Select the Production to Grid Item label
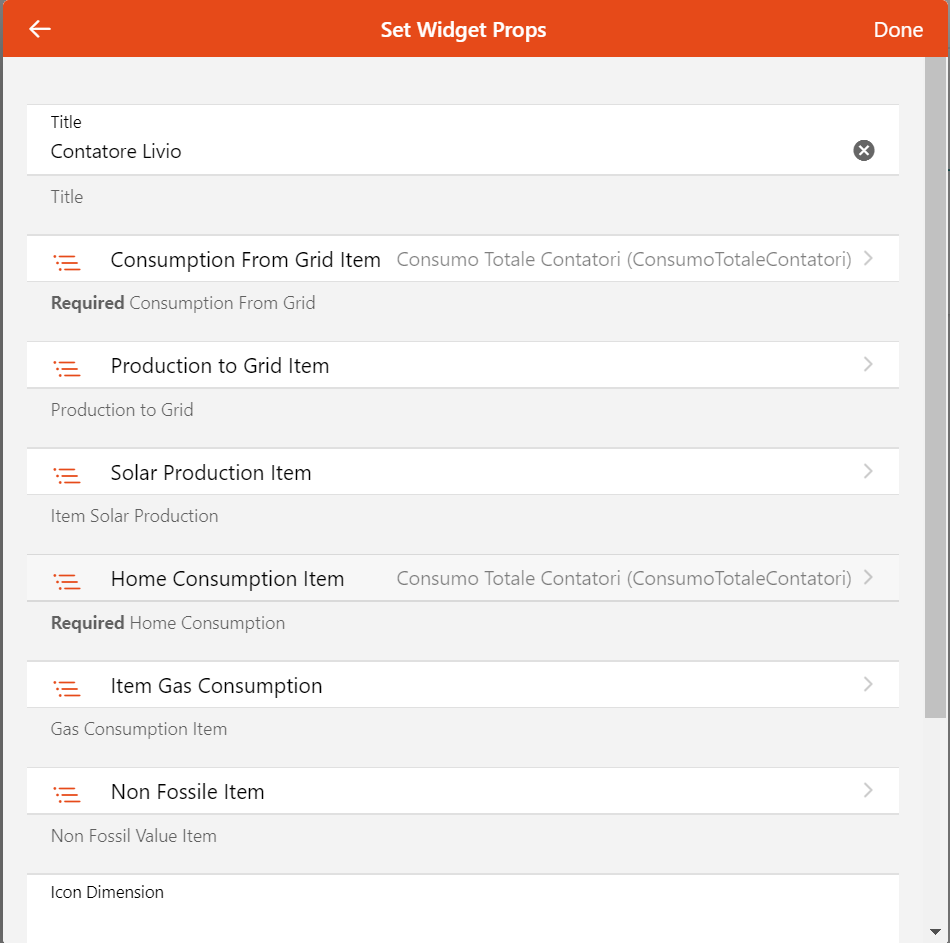Screen dimensions: 950x943 (x=220, y=366)
